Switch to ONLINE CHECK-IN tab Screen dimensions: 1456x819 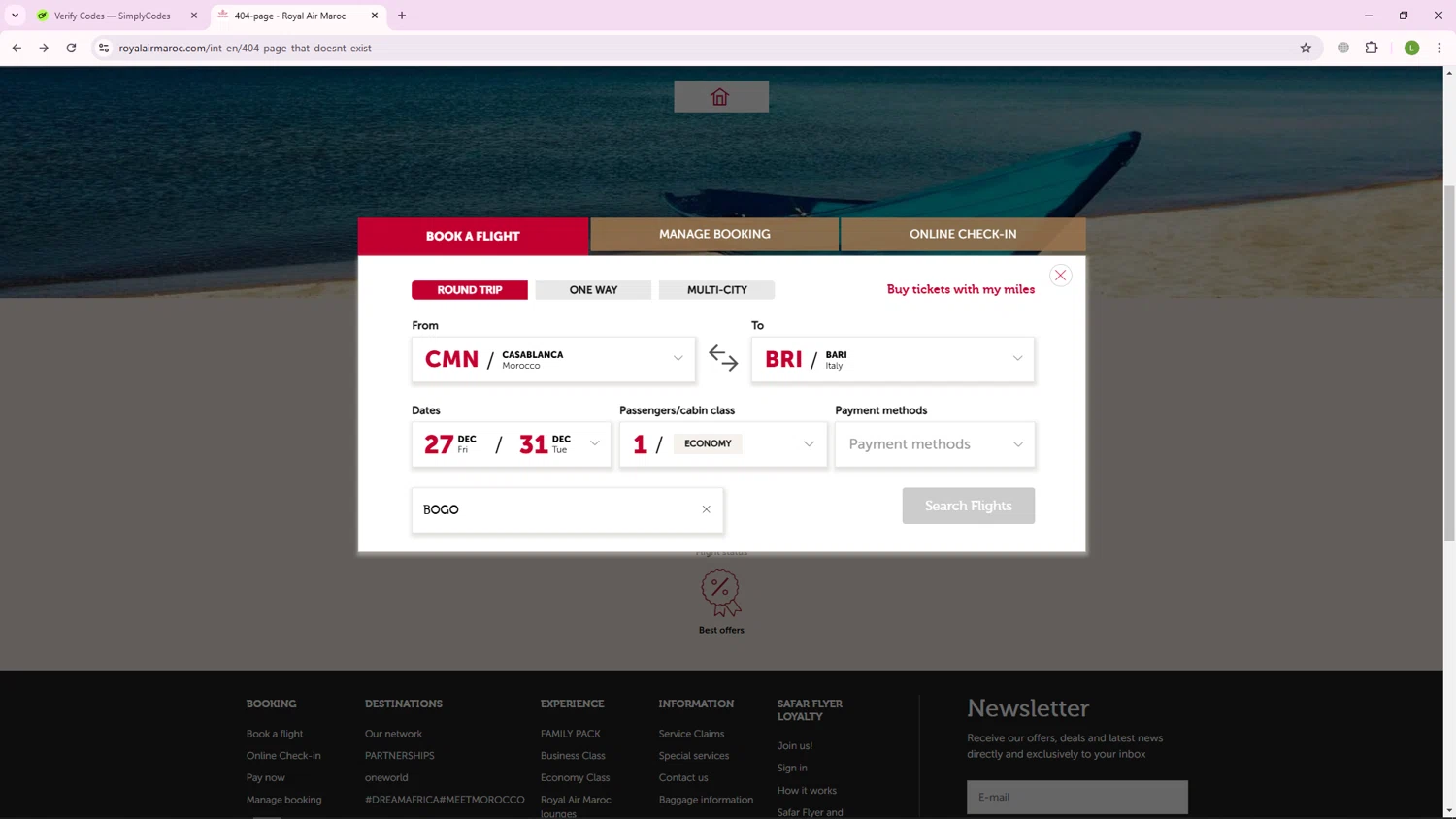(963, 234)
